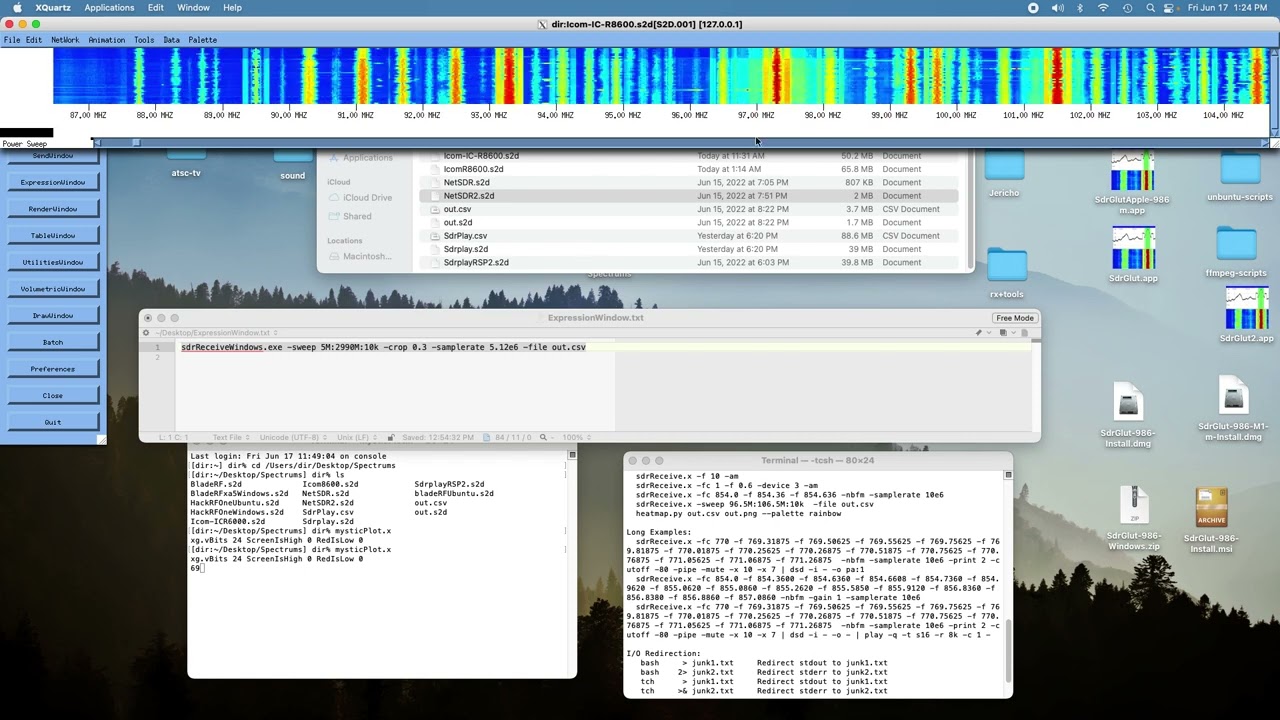Screen dimensions: 1280x720
Task: Select the SdrGlut-986-Install.dmg disk image
Action: (1128, 403)
